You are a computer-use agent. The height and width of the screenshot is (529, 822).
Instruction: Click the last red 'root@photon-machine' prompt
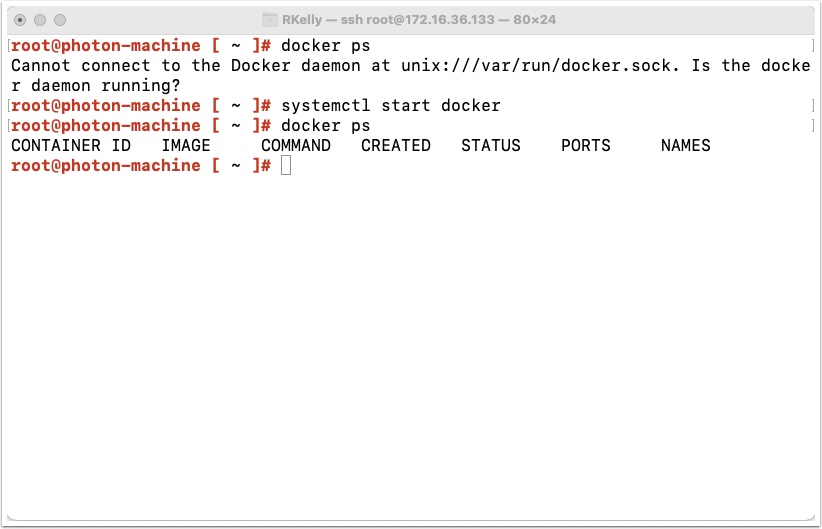point(105,166)
